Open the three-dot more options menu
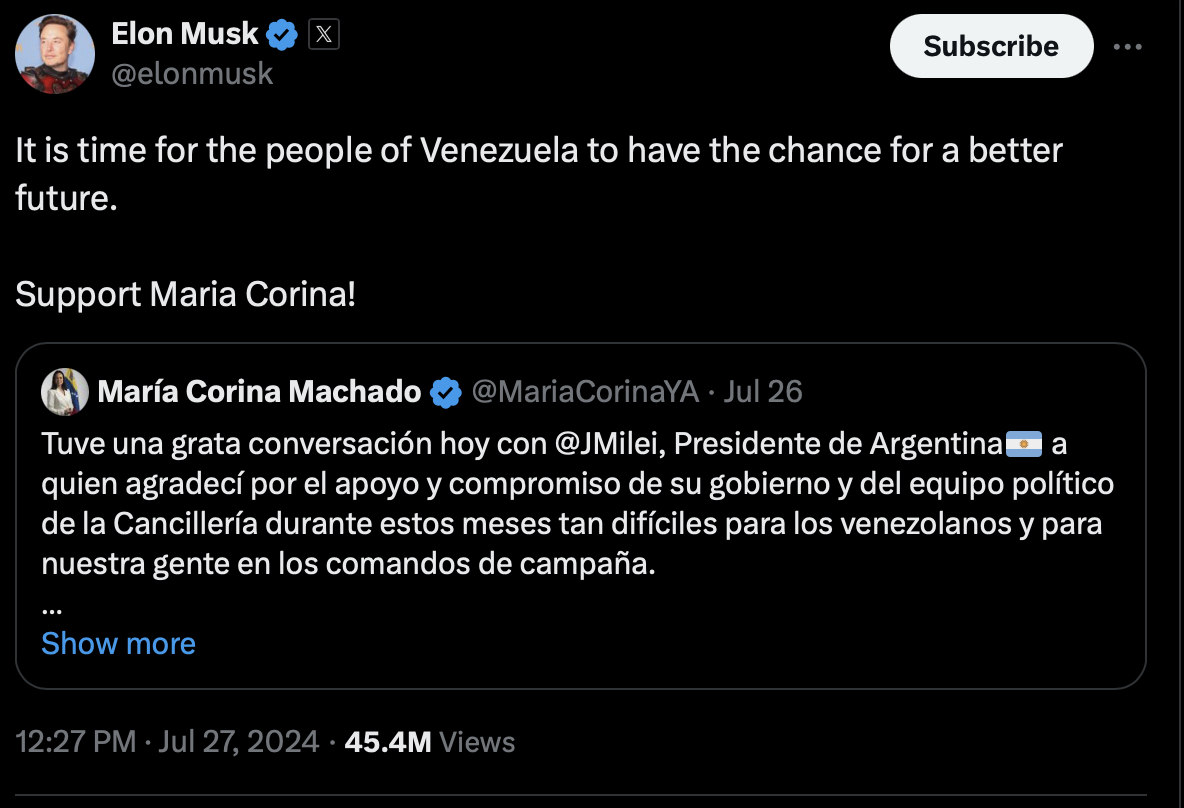Screen dimensions: 1184x808 point(1127,46)
